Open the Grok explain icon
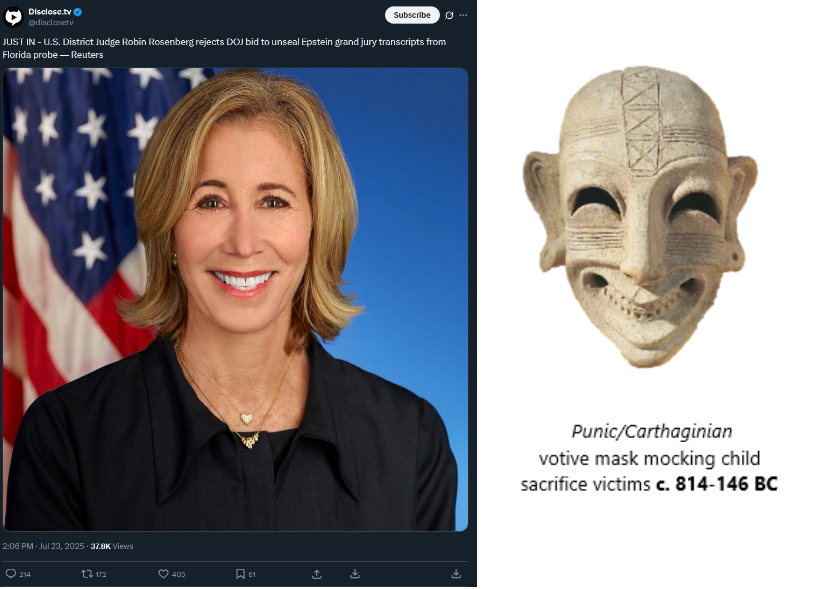This screenshot has width=815, height=589. click(449, 15)
